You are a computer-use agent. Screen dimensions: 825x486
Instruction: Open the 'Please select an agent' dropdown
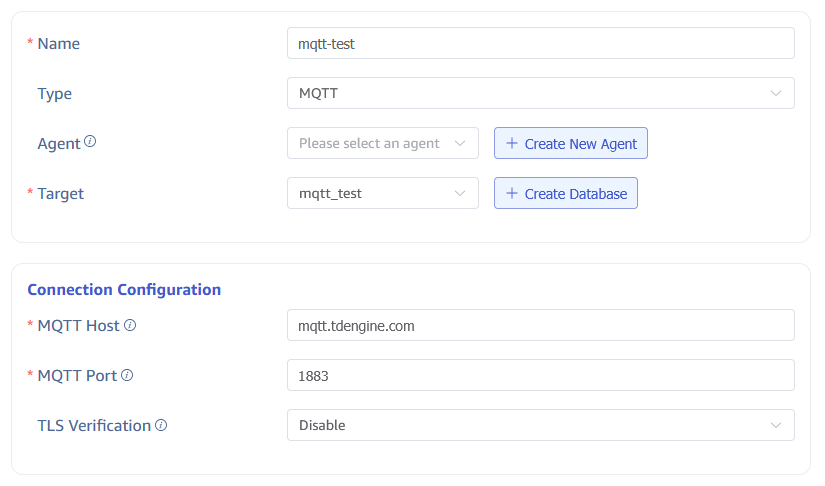pyautogui.click(x=372, y=143)
